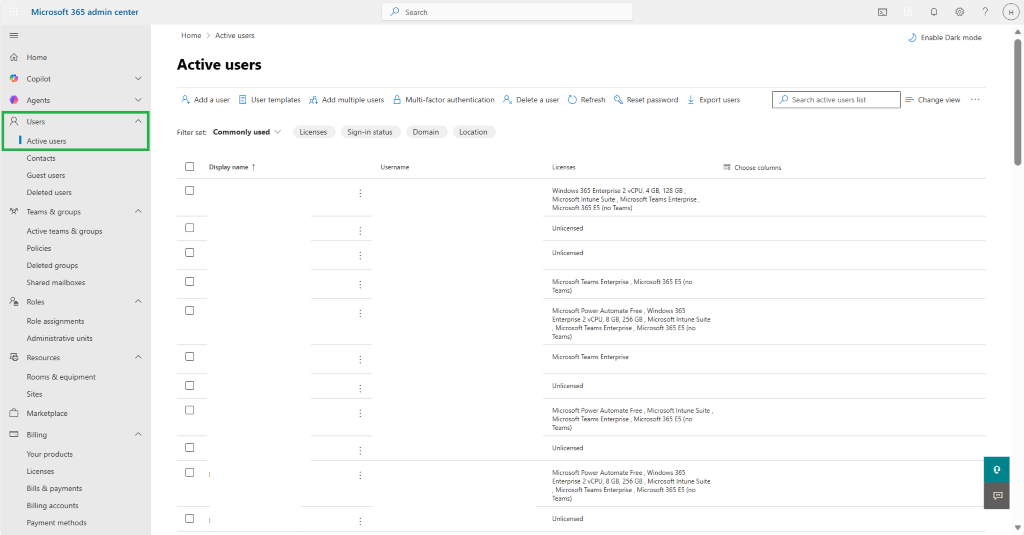
Task: Open the Commonly used filter set dropdown
Action: [x=247, y=132]
